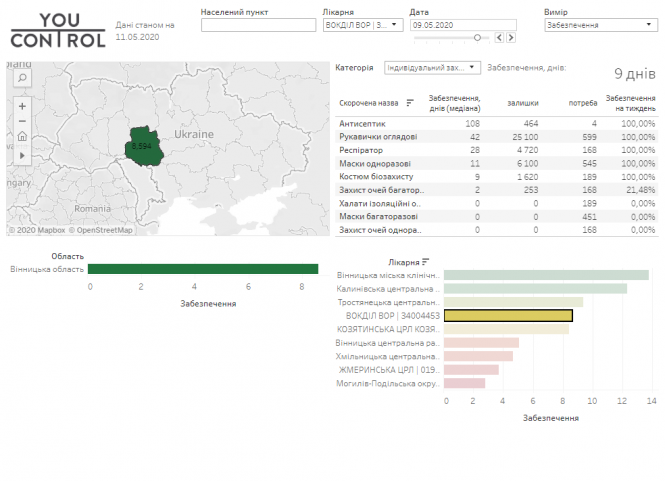
Task: Click the 21,48% weekly supply value
Action: pos(640,190)
